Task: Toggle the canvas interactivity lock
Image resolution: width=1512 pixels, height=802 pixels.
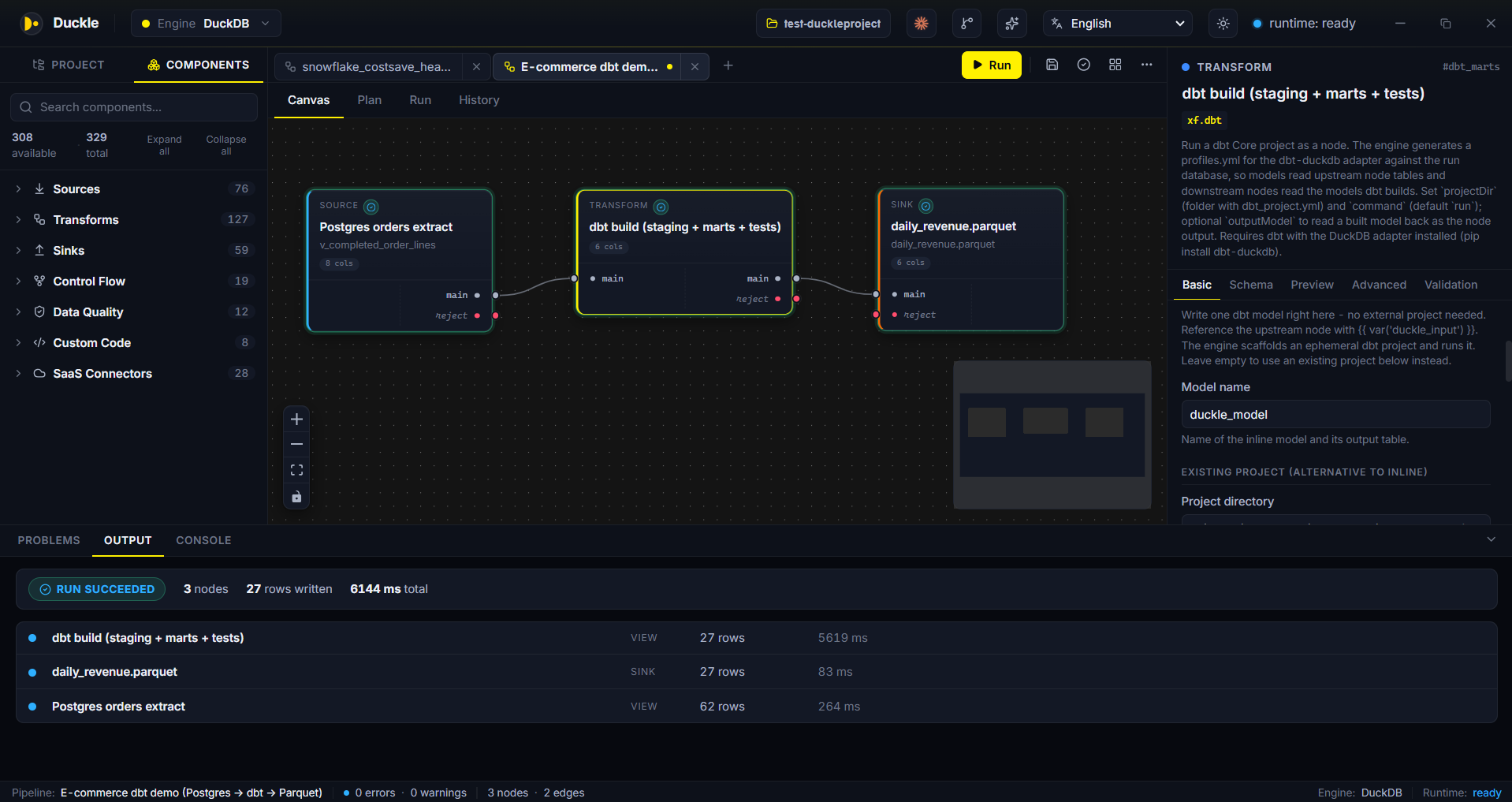Action: point(296,496)
